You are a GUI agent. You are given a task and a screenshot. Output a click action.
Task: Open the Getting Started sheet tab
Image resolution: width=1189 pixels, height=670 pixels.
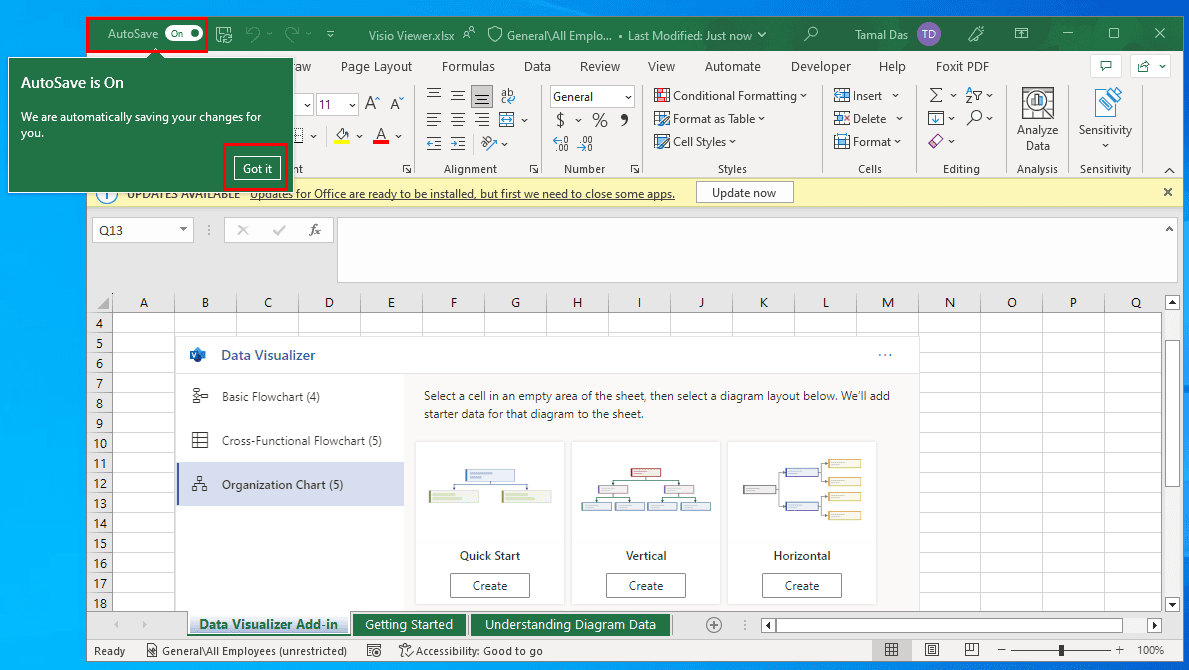tap(409, 624)
